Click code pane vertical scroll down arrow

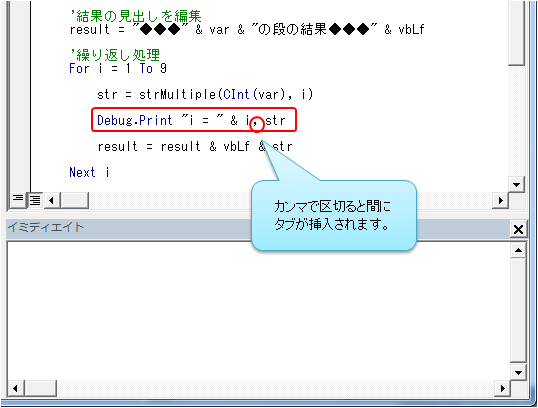516,184
